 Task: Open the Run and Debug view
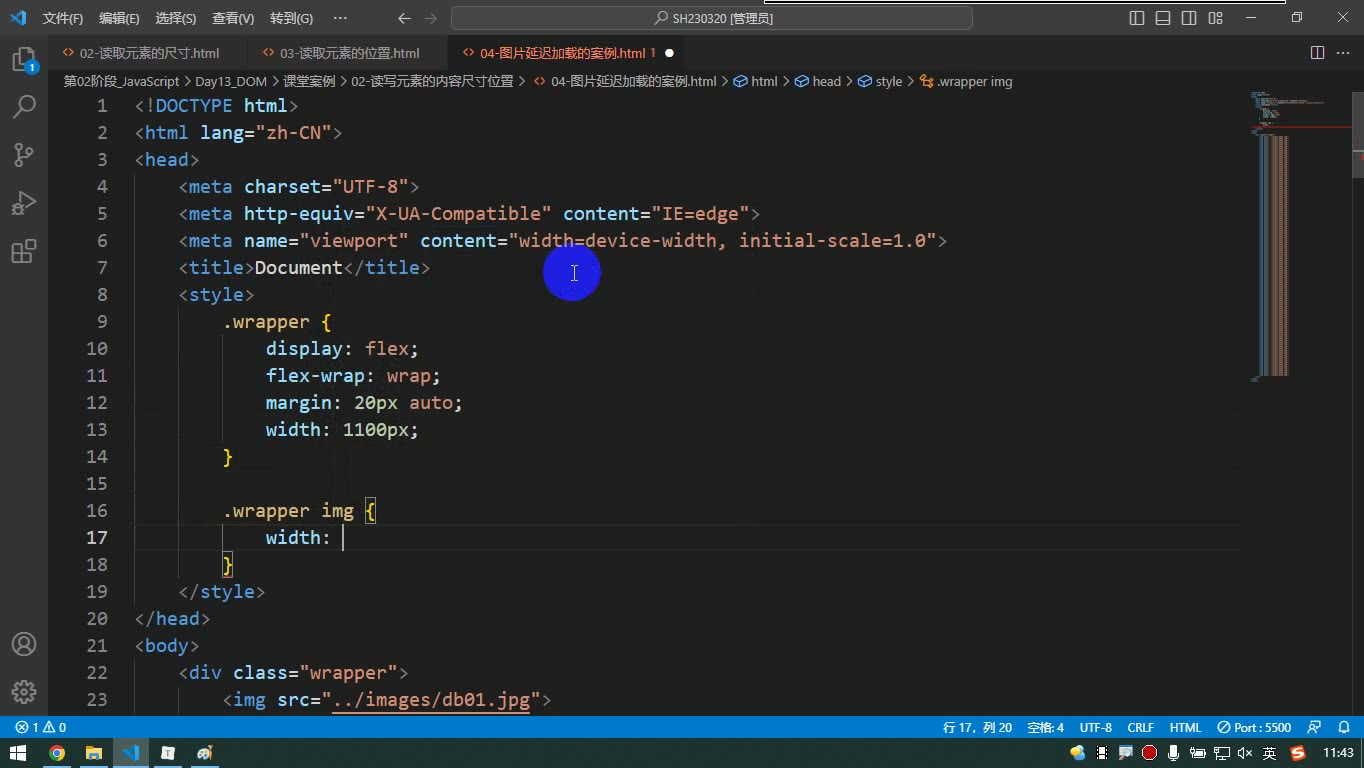click(24, 203)
